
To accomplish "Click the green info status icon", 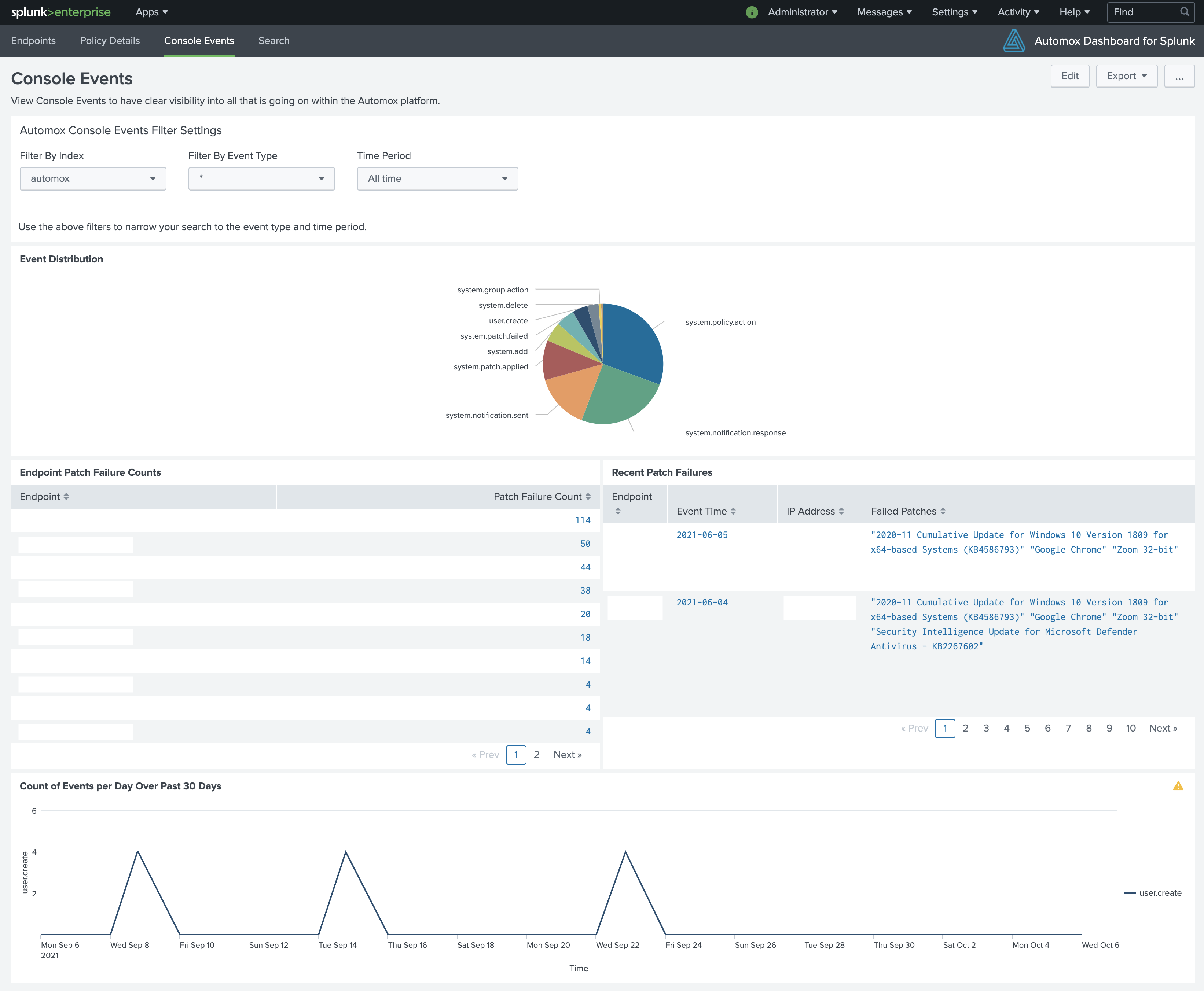I will 752,12.
